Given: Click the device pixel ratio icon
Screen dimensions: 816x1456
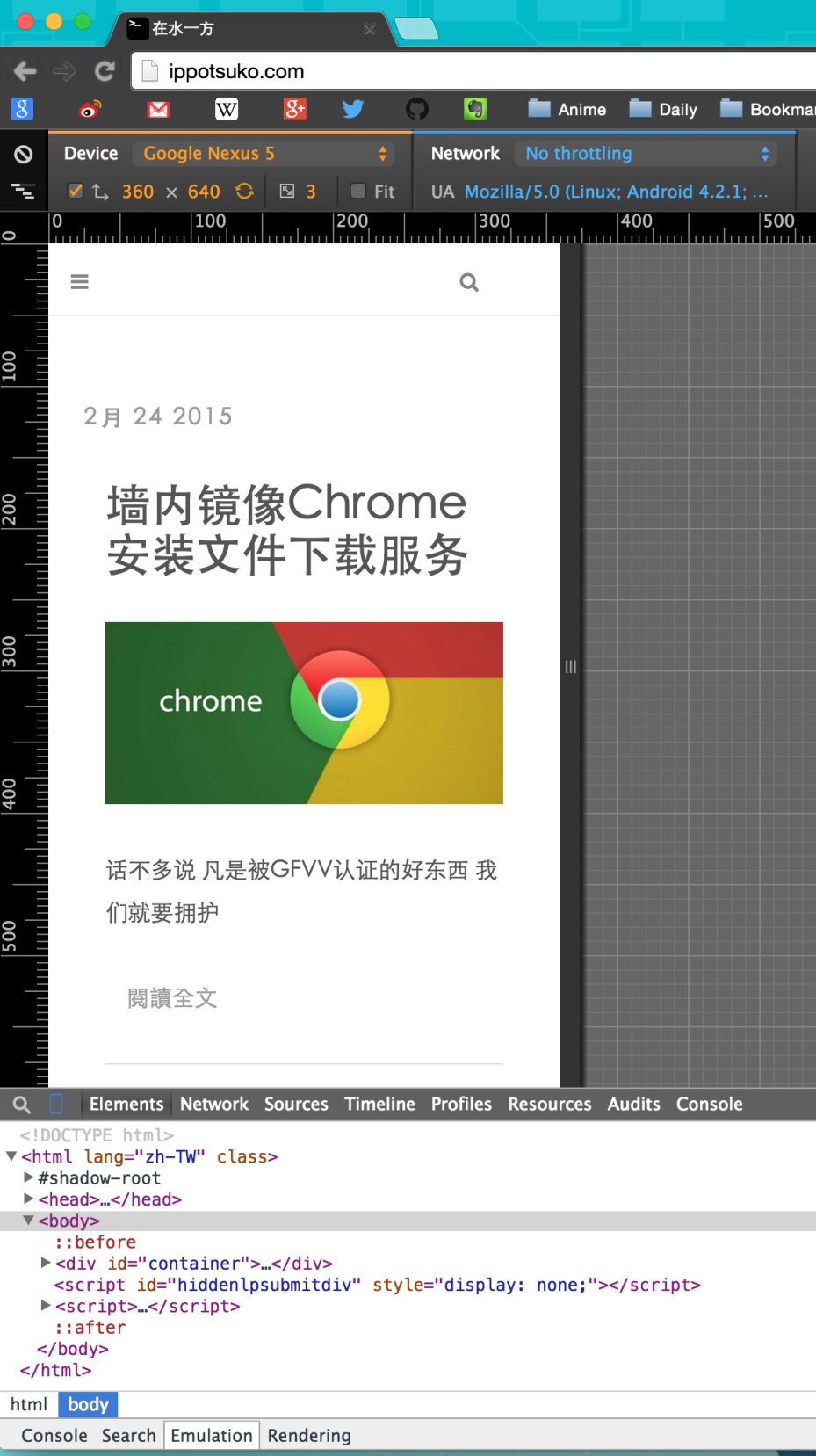Looking at the screenshot, I should click(287, 192).
